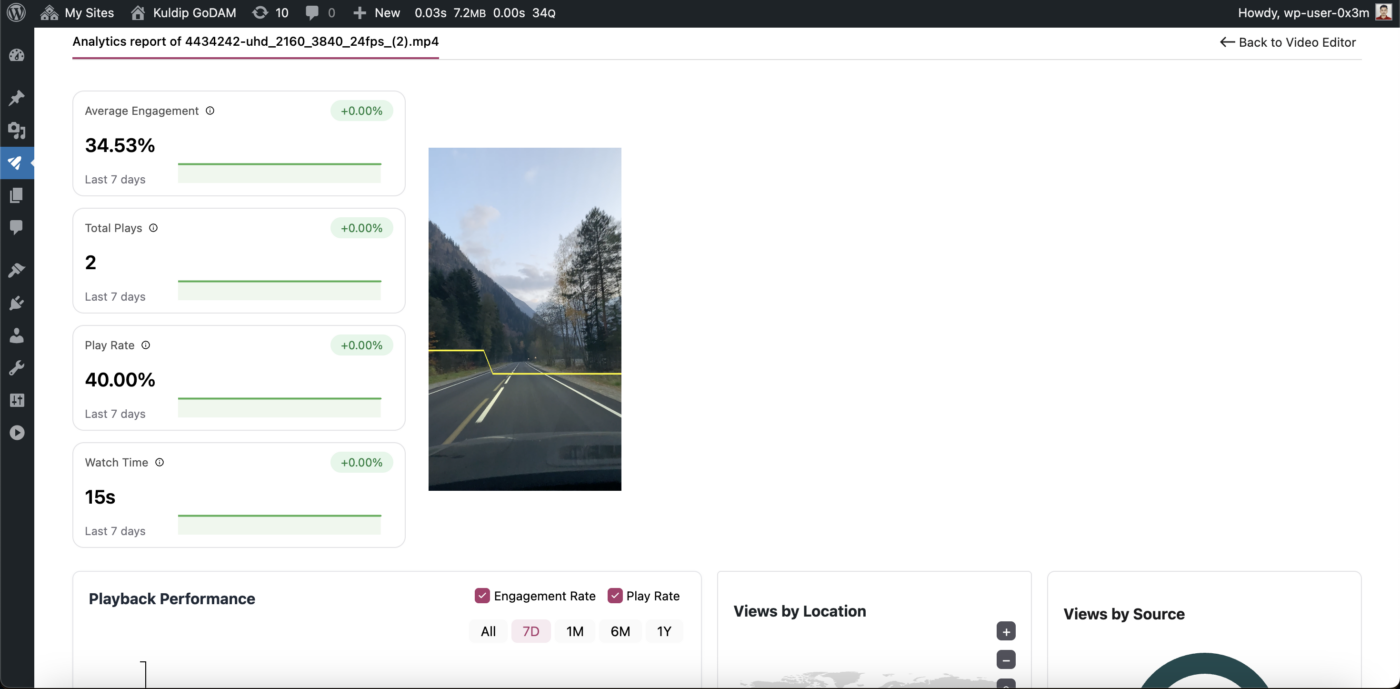Click info icon beside Average Engagement
Screen dimensions: 1400x689
tap(210, 111)
